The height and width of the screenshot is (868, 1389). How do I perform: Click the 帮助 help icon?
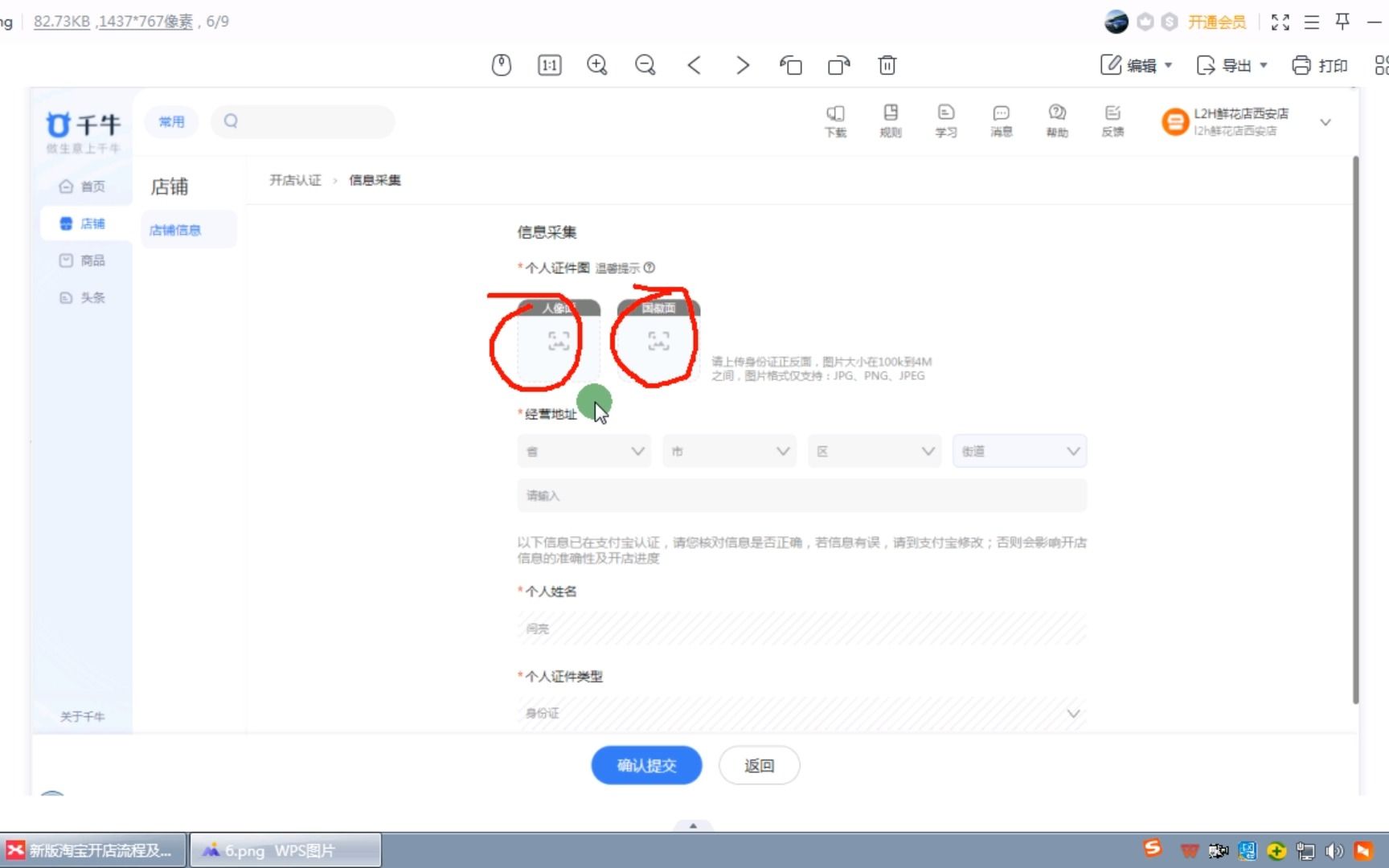[1057, 121]
